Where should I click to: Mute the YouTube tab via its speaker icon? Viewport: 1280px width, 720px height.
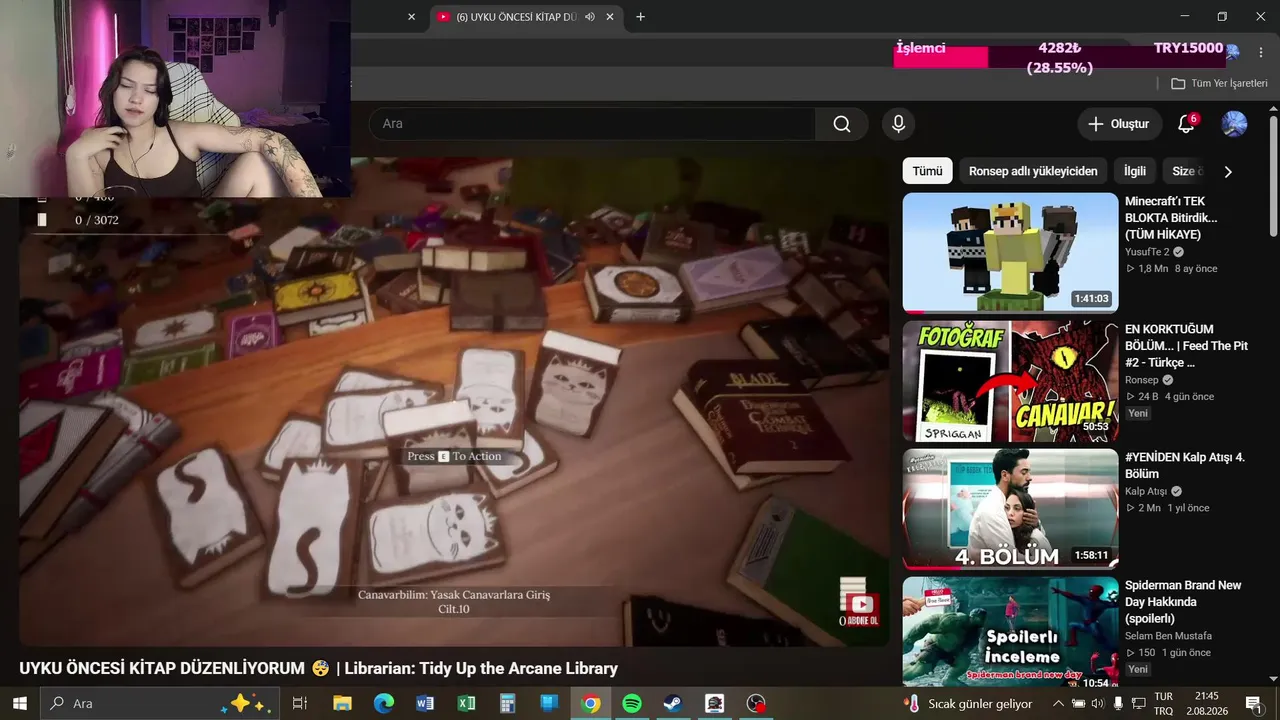coord(590,17)
